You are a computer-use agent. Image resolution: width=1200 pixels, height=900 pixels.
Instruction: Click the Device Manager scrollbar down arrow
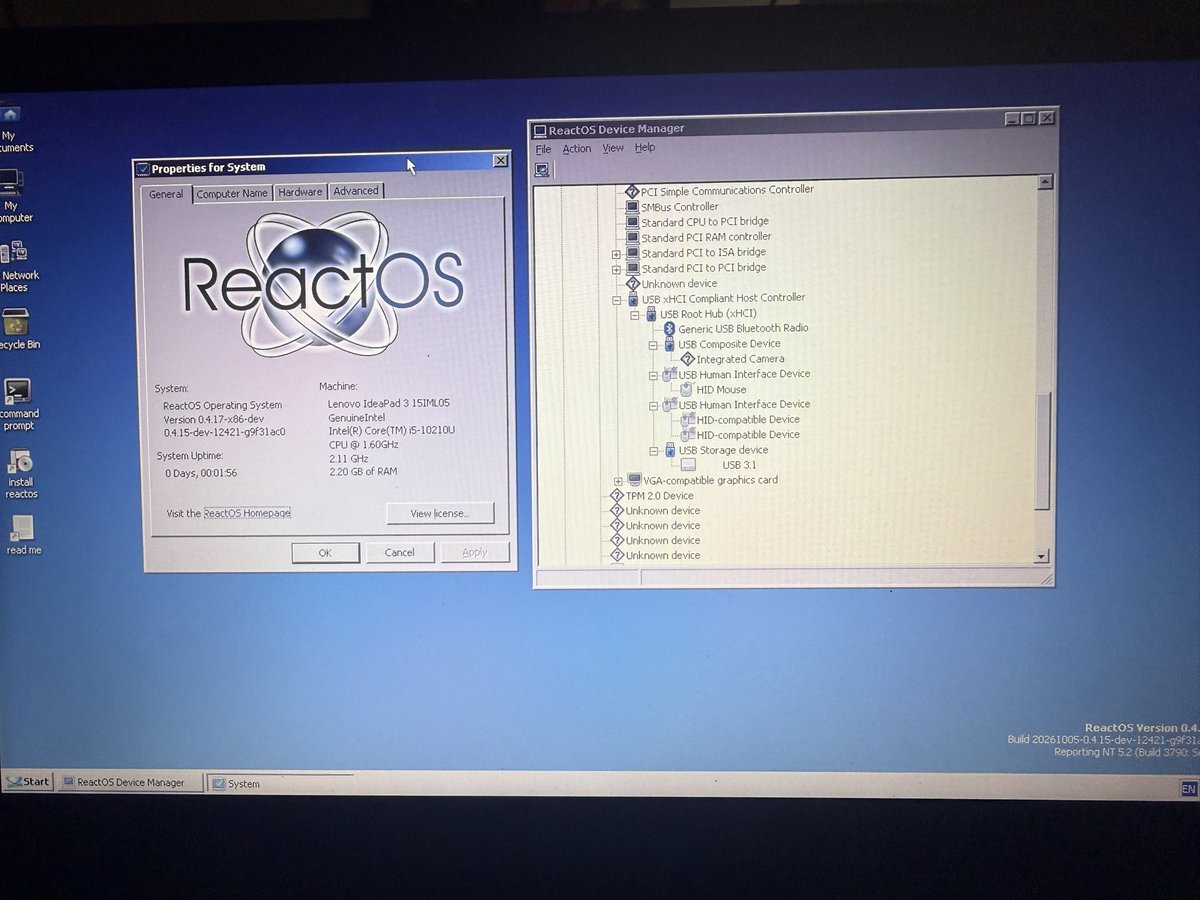pyautogui.click(x=1041, y=555)
